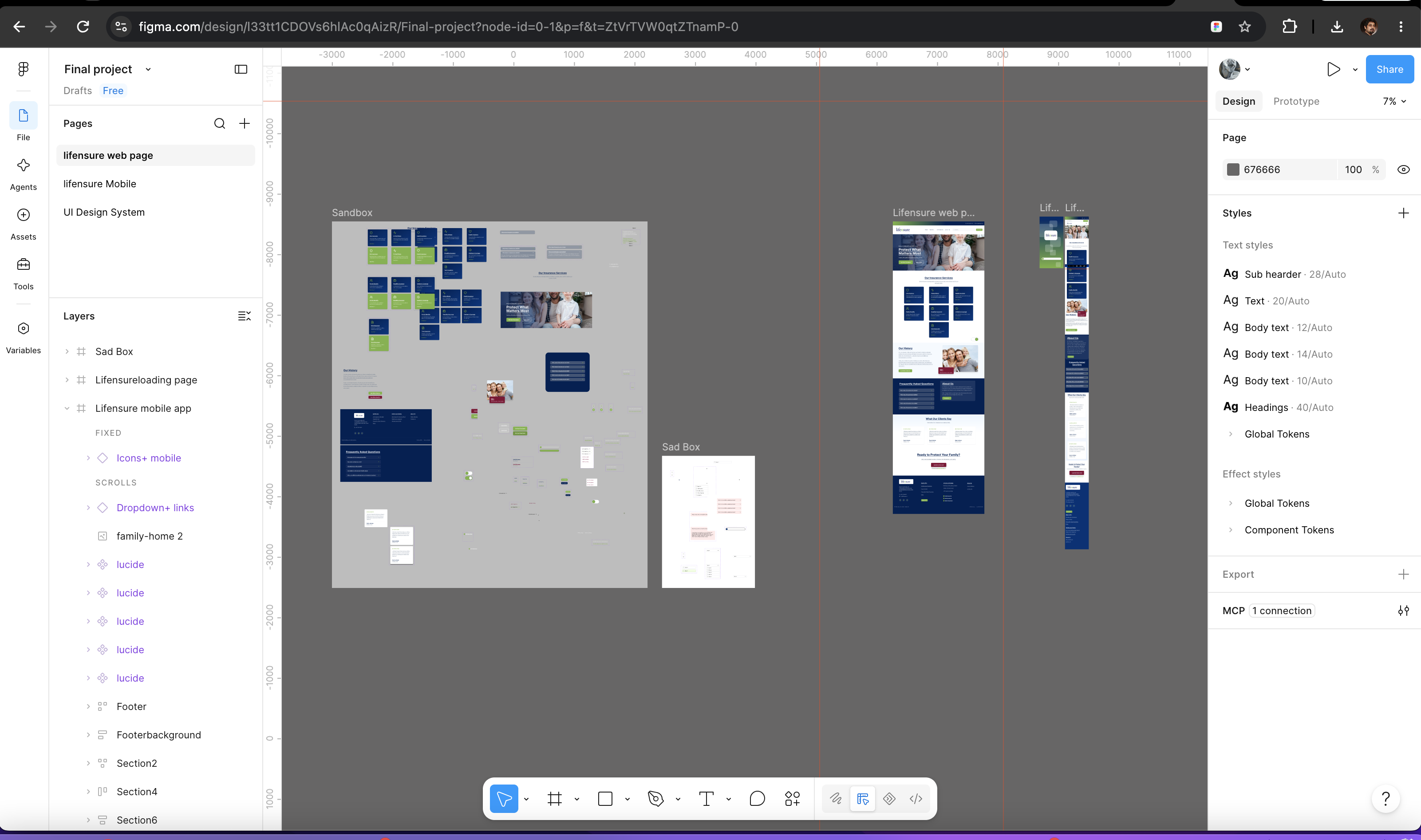Collapse the Lifensure mobile app layer
1421x840 pixels.
tap(67, 408)
